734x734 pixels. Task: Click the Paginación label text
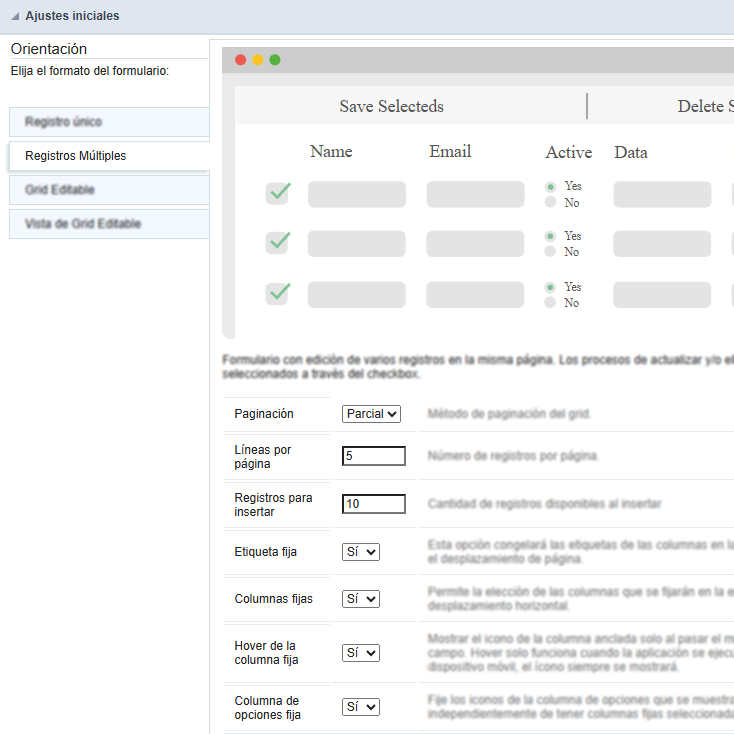pos(264,414)
